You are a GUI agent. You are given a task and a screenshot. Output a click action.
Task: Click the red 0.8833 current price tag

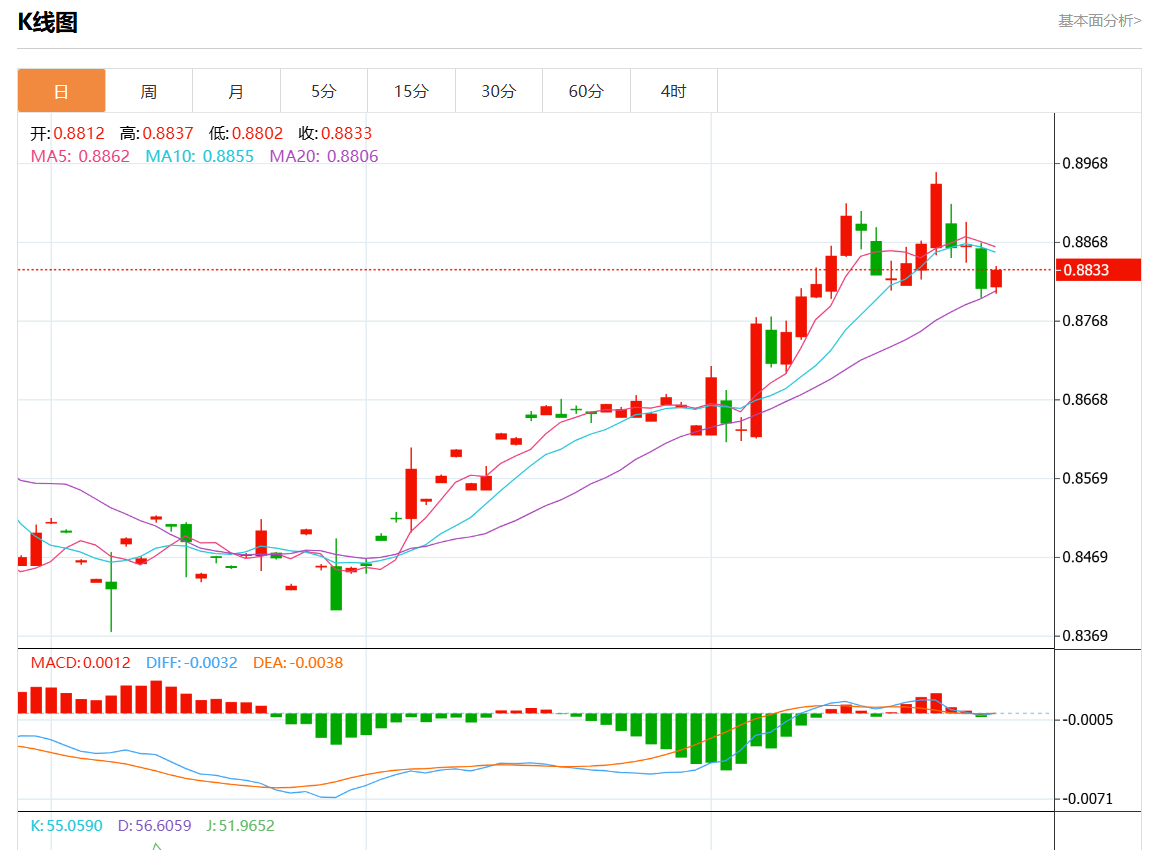coord(1098,270)
